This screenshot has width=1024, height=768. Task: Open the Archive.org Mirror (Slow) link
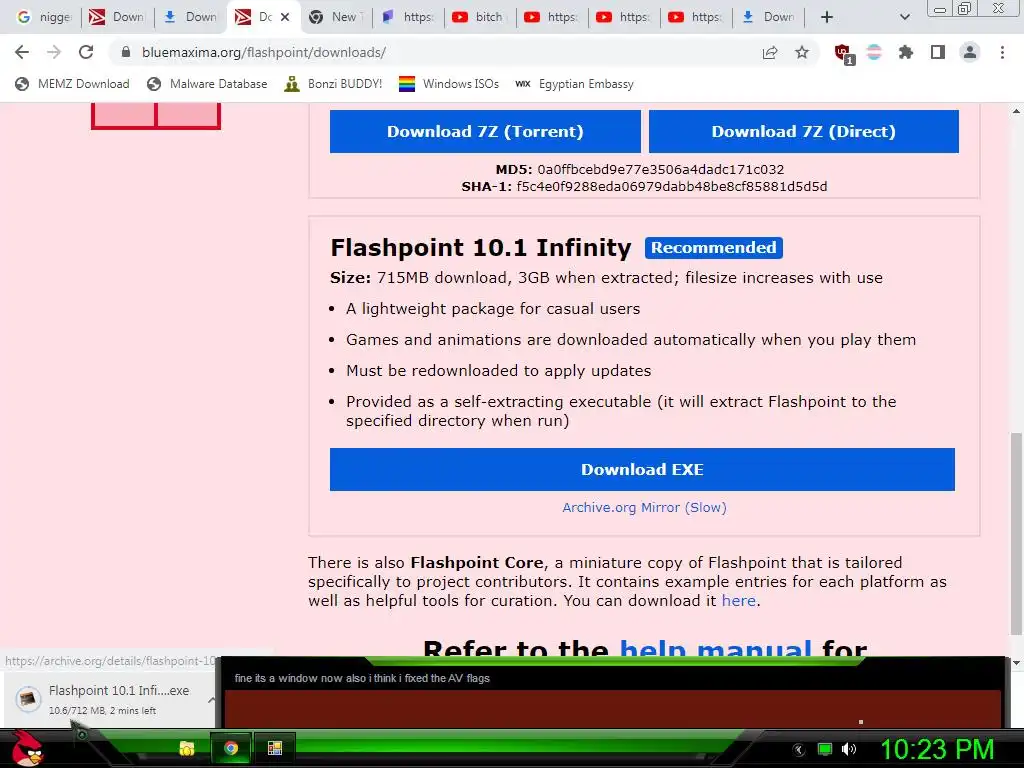(x=645, y=507)
